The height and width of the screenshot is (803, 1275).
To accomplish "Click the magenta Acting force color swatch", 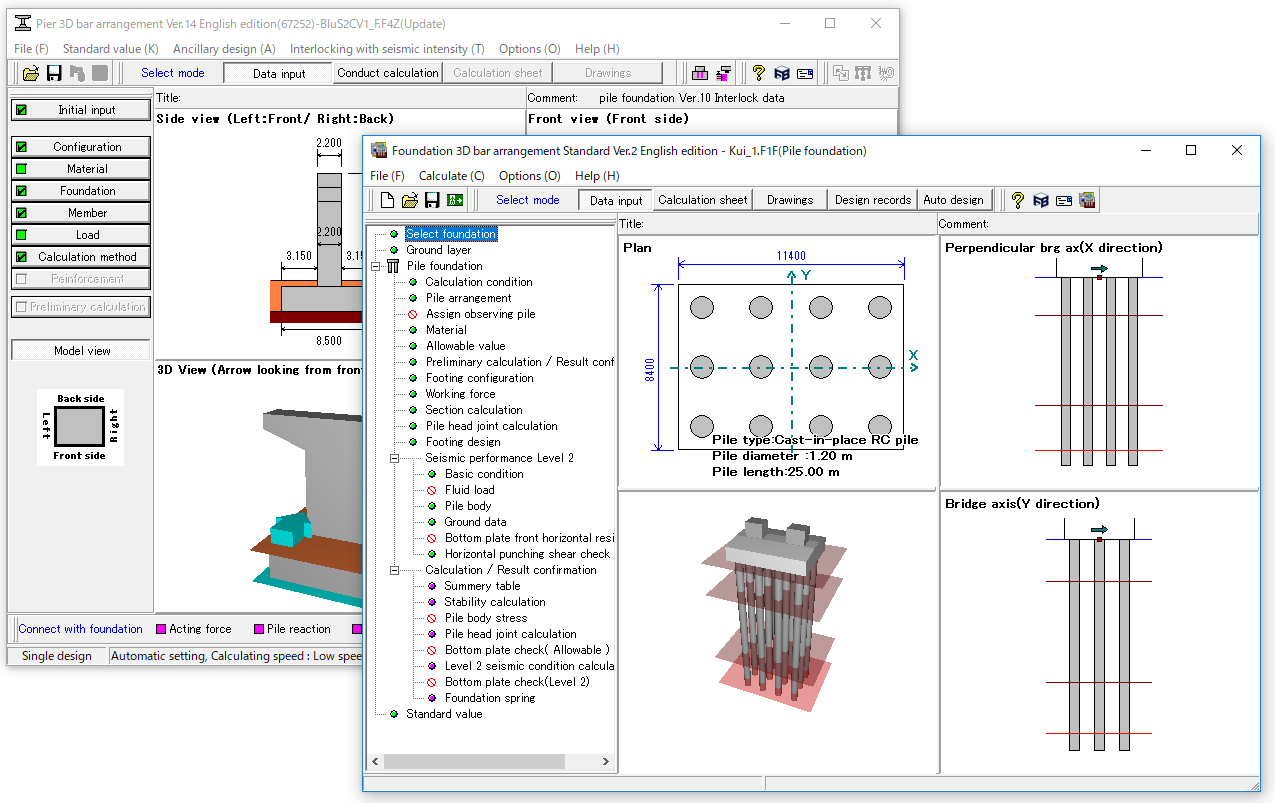I will (161, 629).
